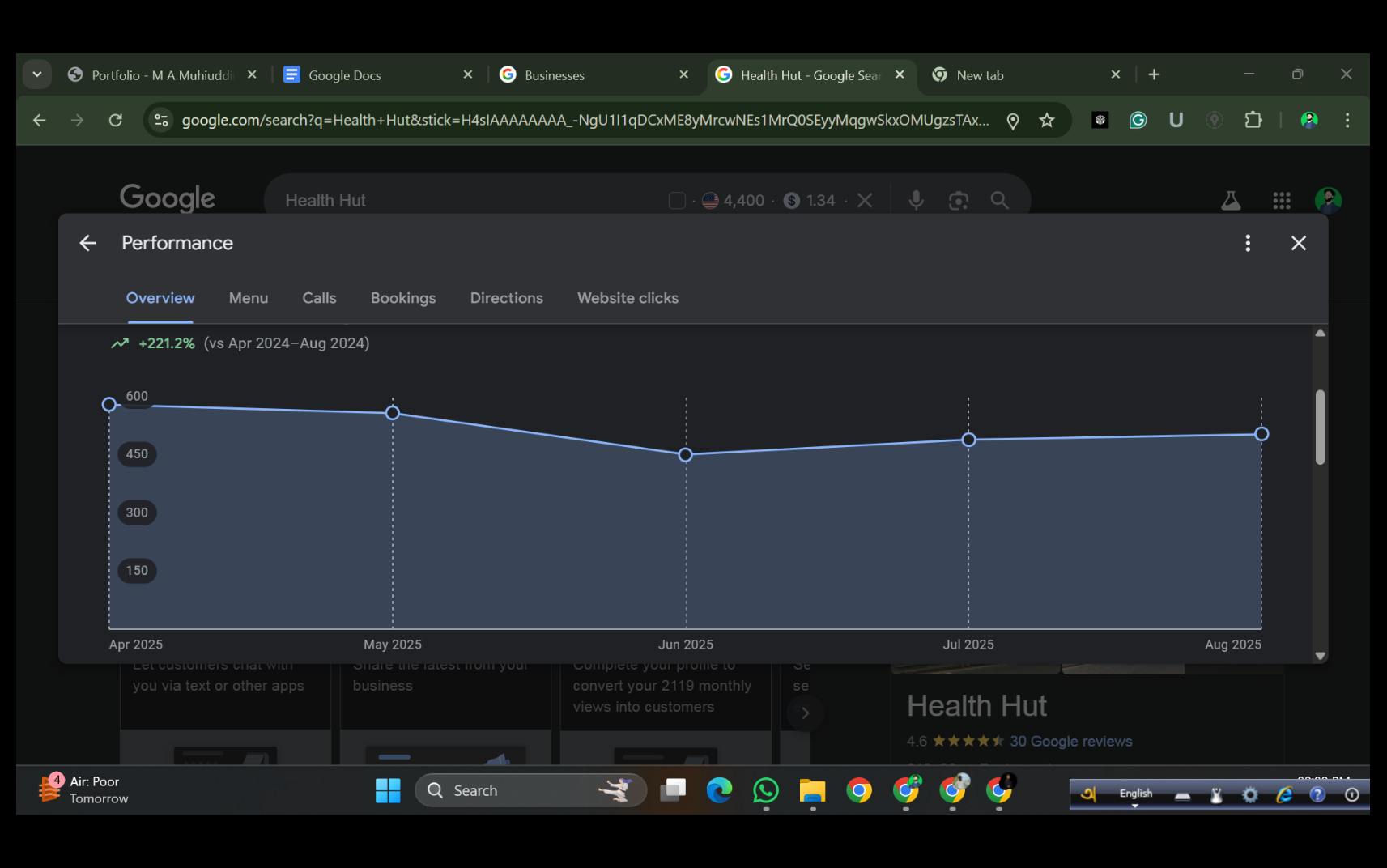1387x868 pixels.
Task: Launch WhatsApp from the taskbar
Action: [765, 790]
